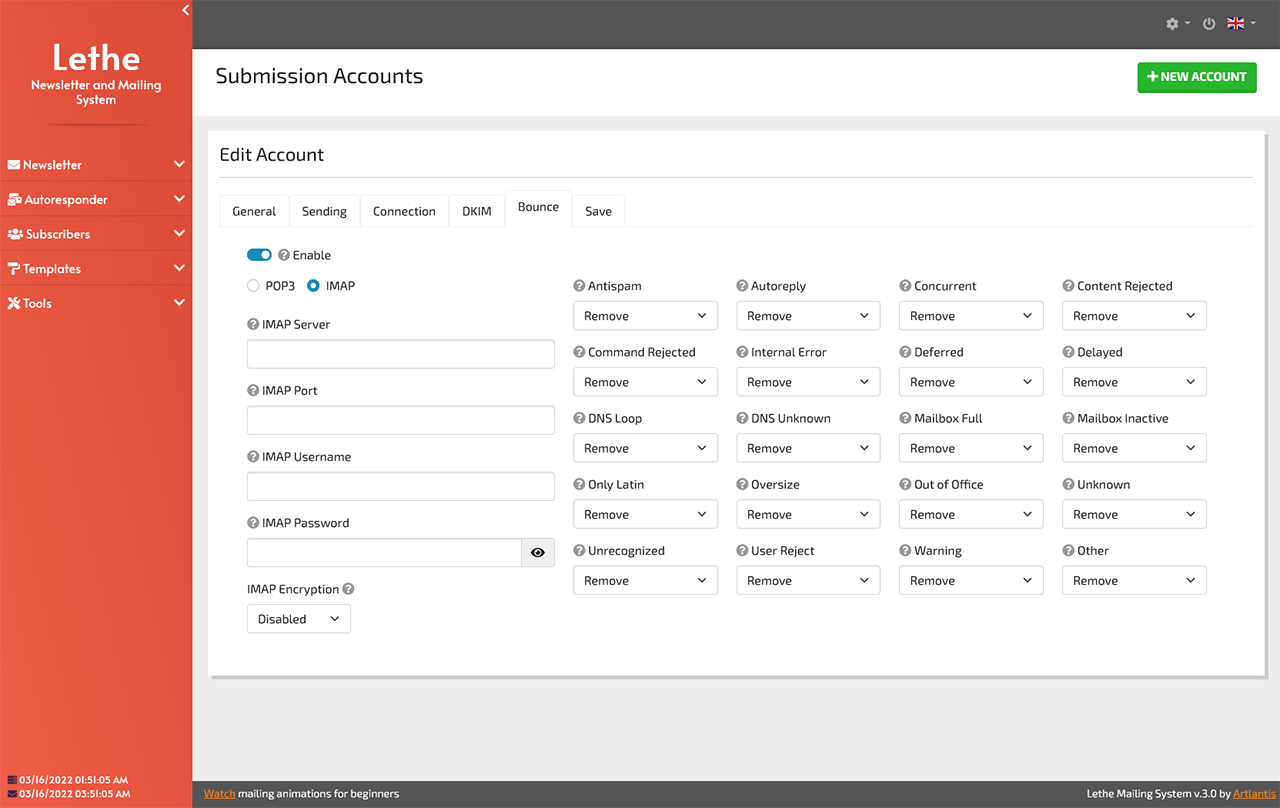Click the IMAP Port help icon
1280x808 pixels.
point(253,390)
